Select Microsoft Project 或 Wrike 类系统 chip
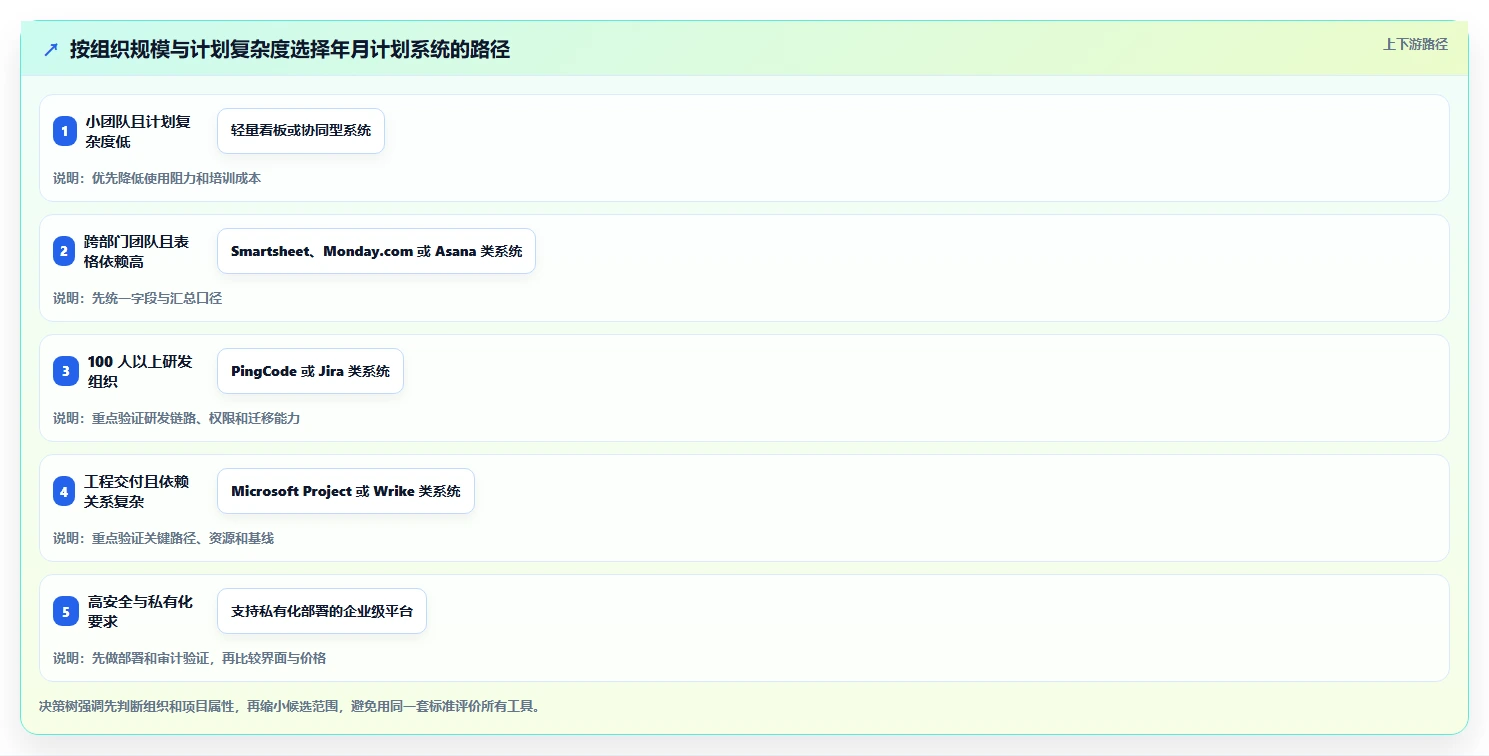The image size is (1489, 756). [346, 491]
